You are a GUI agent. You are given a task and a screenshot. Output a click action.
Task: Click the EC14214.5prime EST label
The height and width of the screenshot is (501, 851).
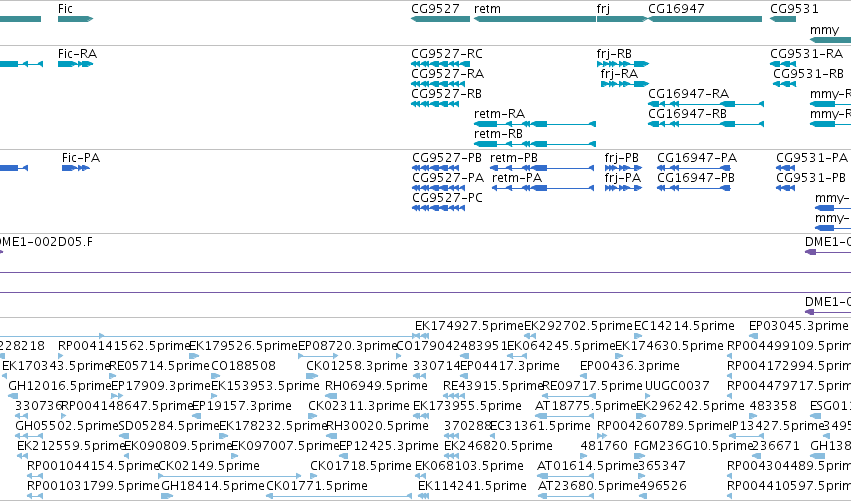(684, 326)
